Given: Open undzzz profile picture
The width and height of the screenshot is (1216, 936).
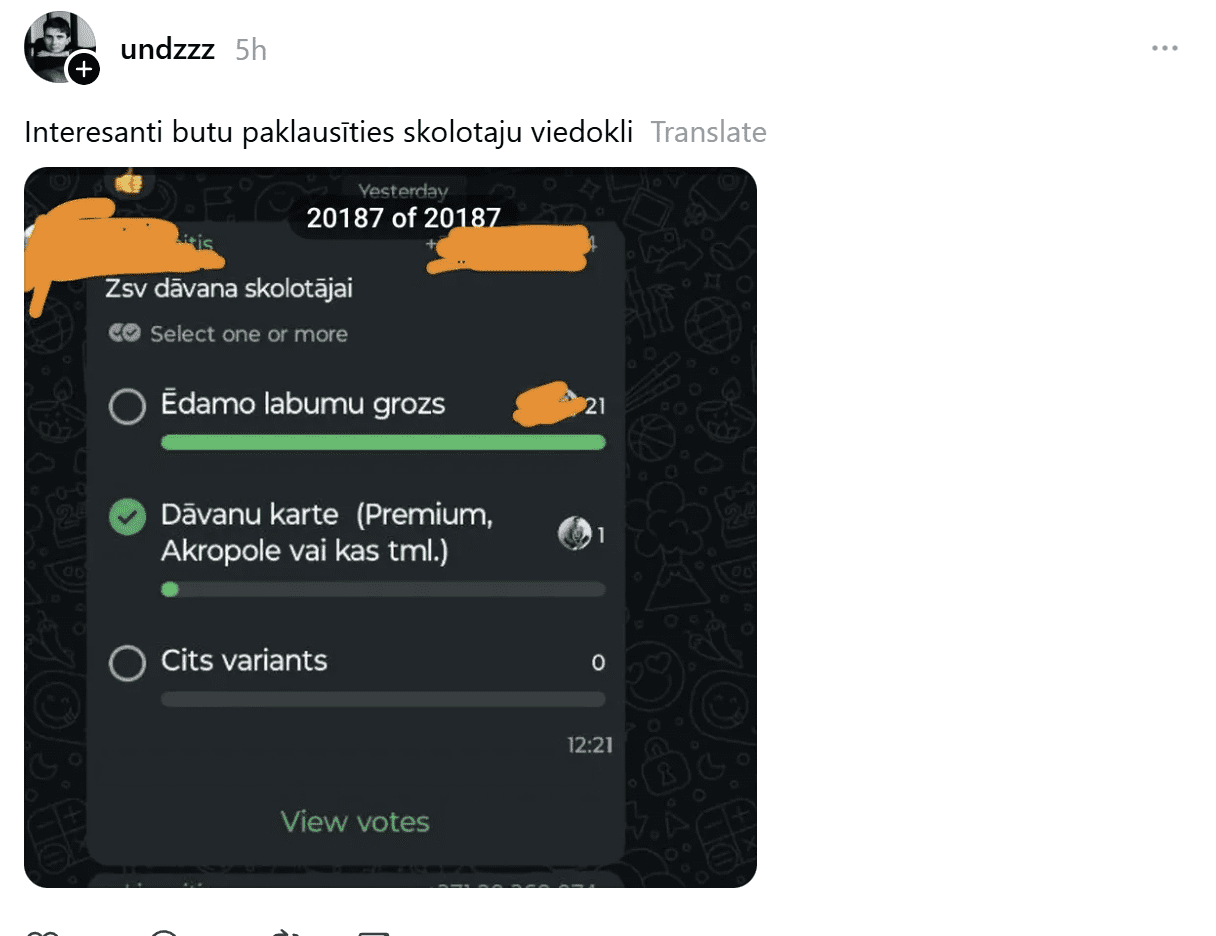Looking at the screenshot, I should click(59, 47).
